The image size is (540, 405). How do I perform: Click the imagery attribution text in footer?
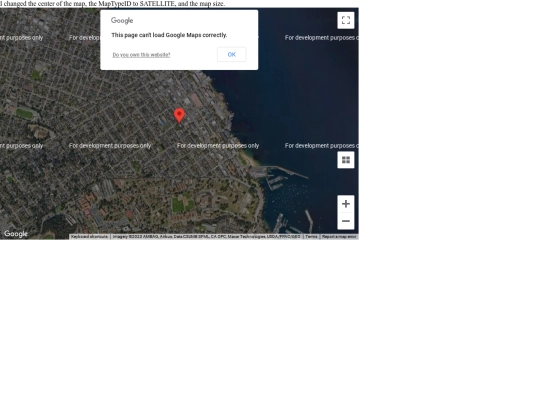coord(206,237)
